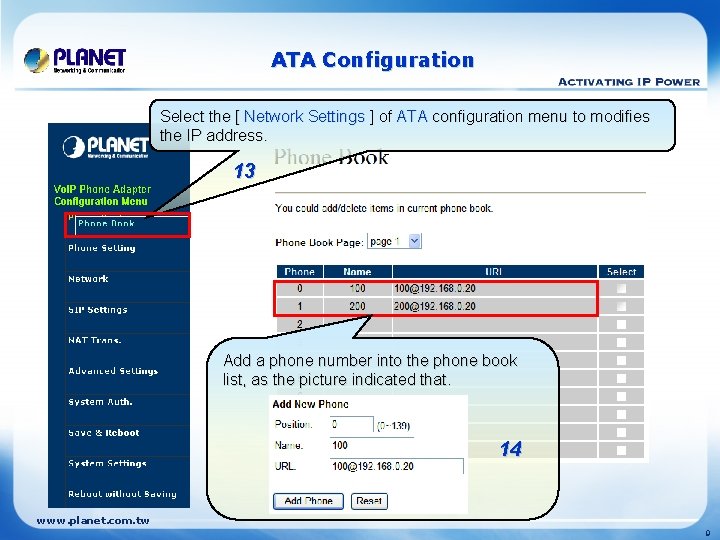Viewport: 720px width, 540px height.
Task: Click the Name column header
Action: click(358, 271)
